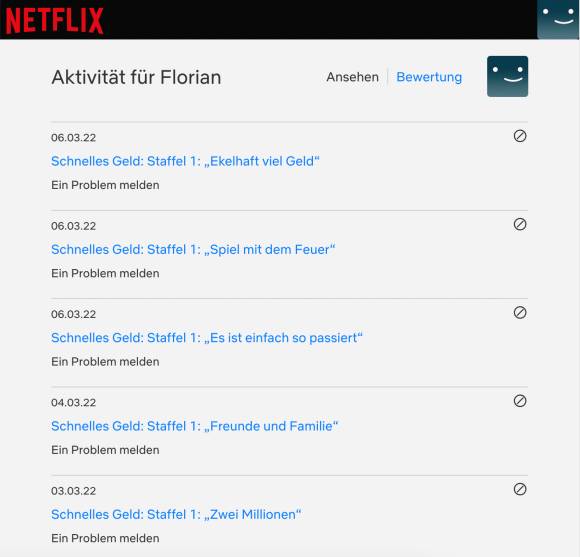The height and width of the screenshot is (557, 580).
Task: Report a problem for "Spiel mit dem Feuer"
Action: coord(105,273)
